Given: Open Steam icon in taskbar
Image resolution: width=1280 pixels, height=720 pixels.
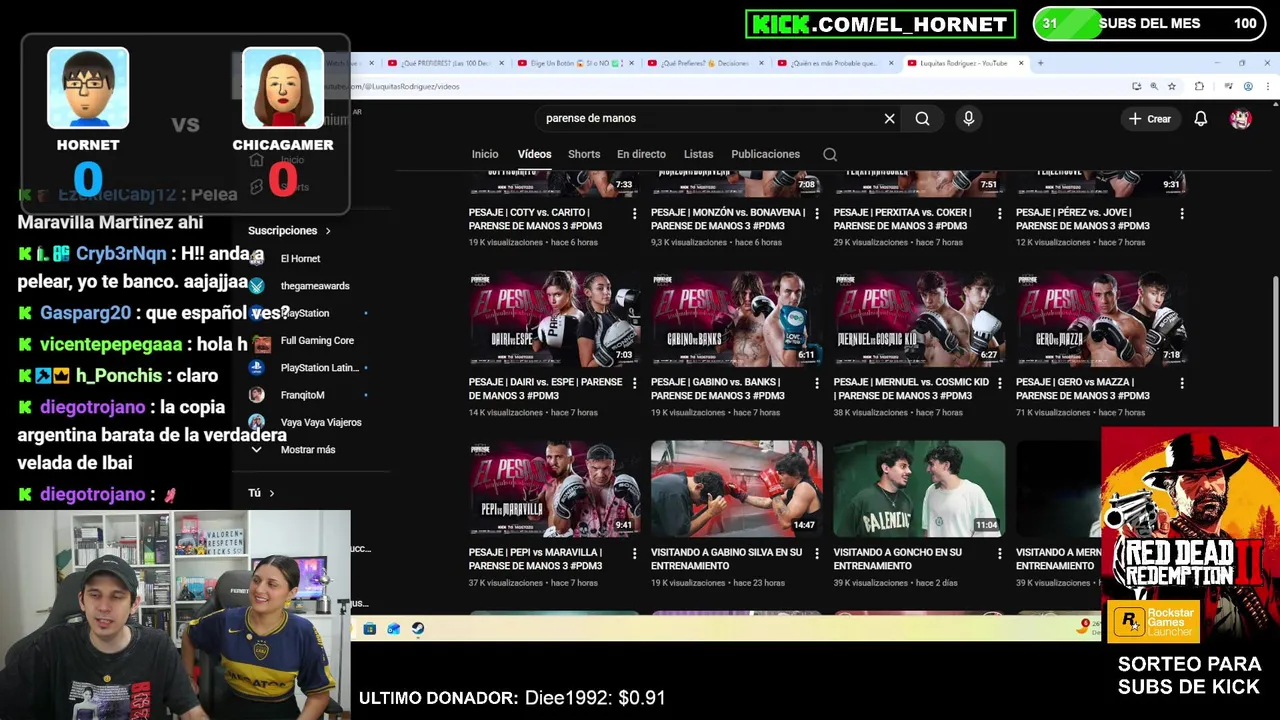Looking at the screenshot, I should [x=417, y=629].
